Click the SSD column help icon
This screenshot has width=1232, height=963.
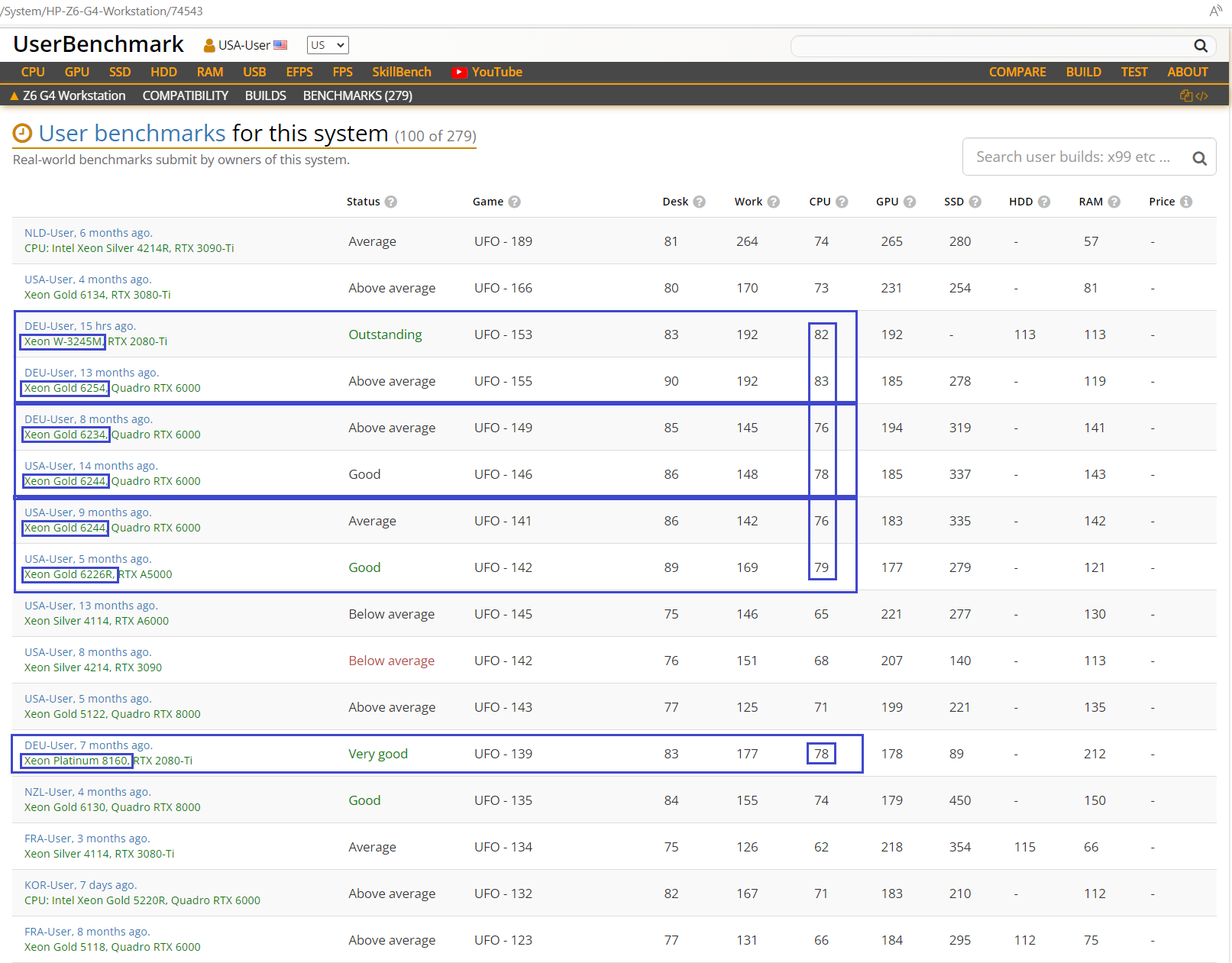pos(975,202)
